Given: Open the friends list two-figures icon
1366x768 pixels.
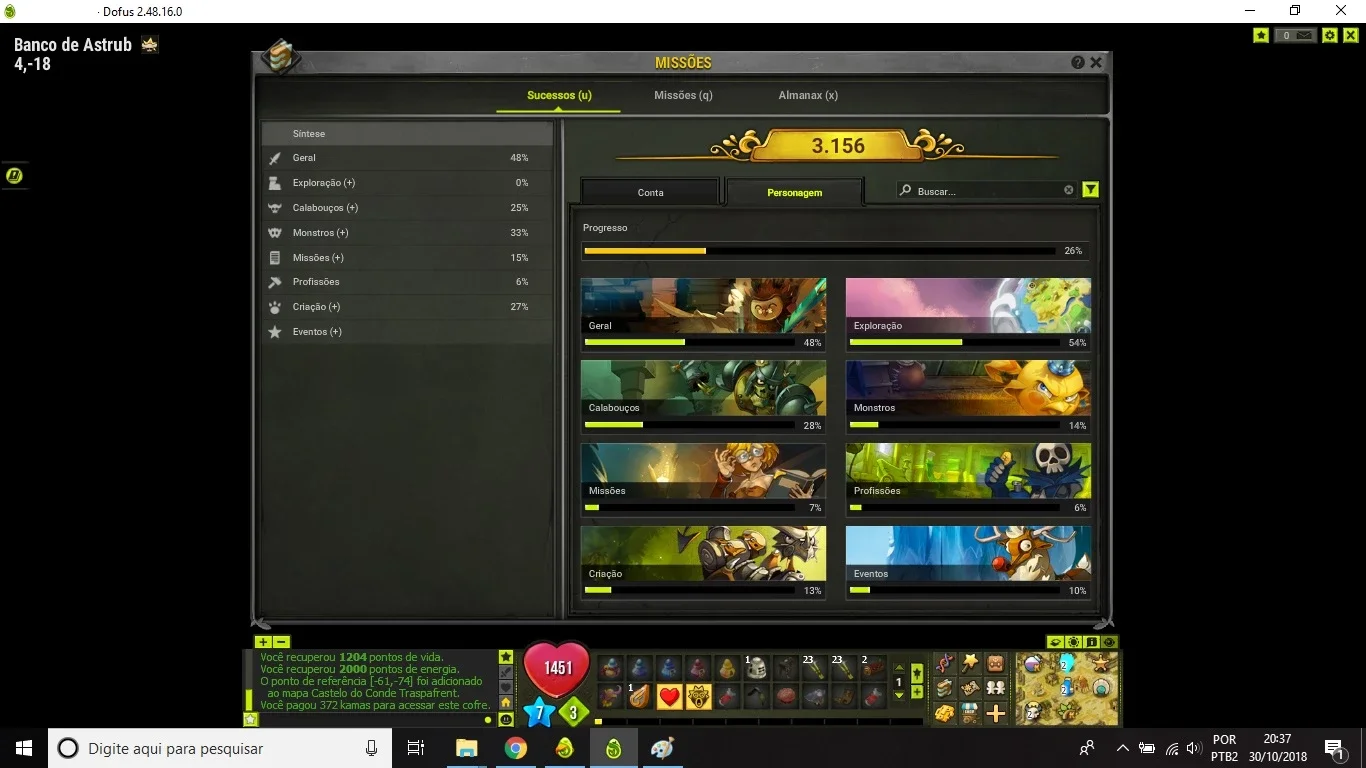Looking at the screenshot, I should coord(996,688).
